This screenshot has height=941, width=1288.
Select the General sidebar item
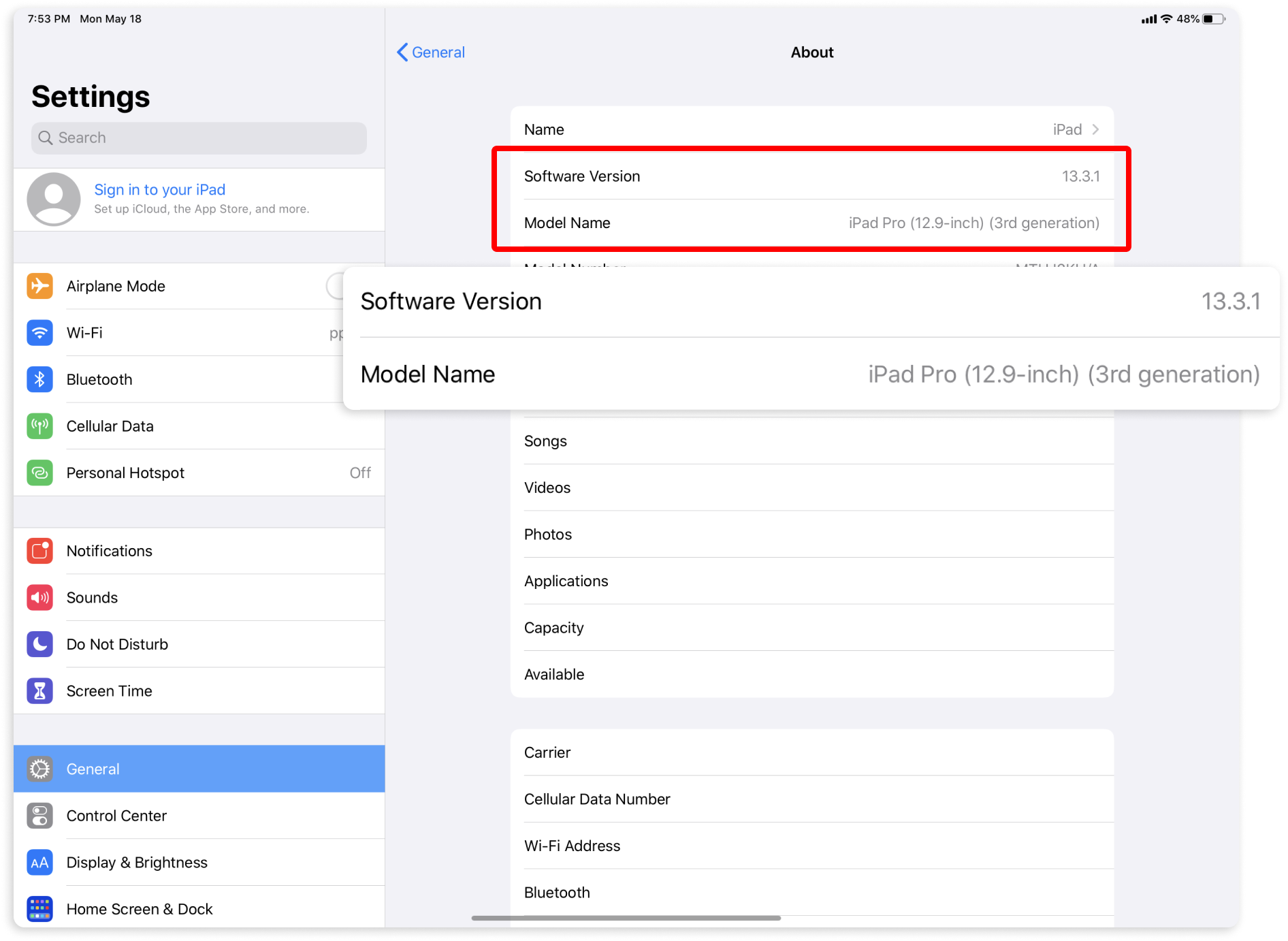pos(199,769)
